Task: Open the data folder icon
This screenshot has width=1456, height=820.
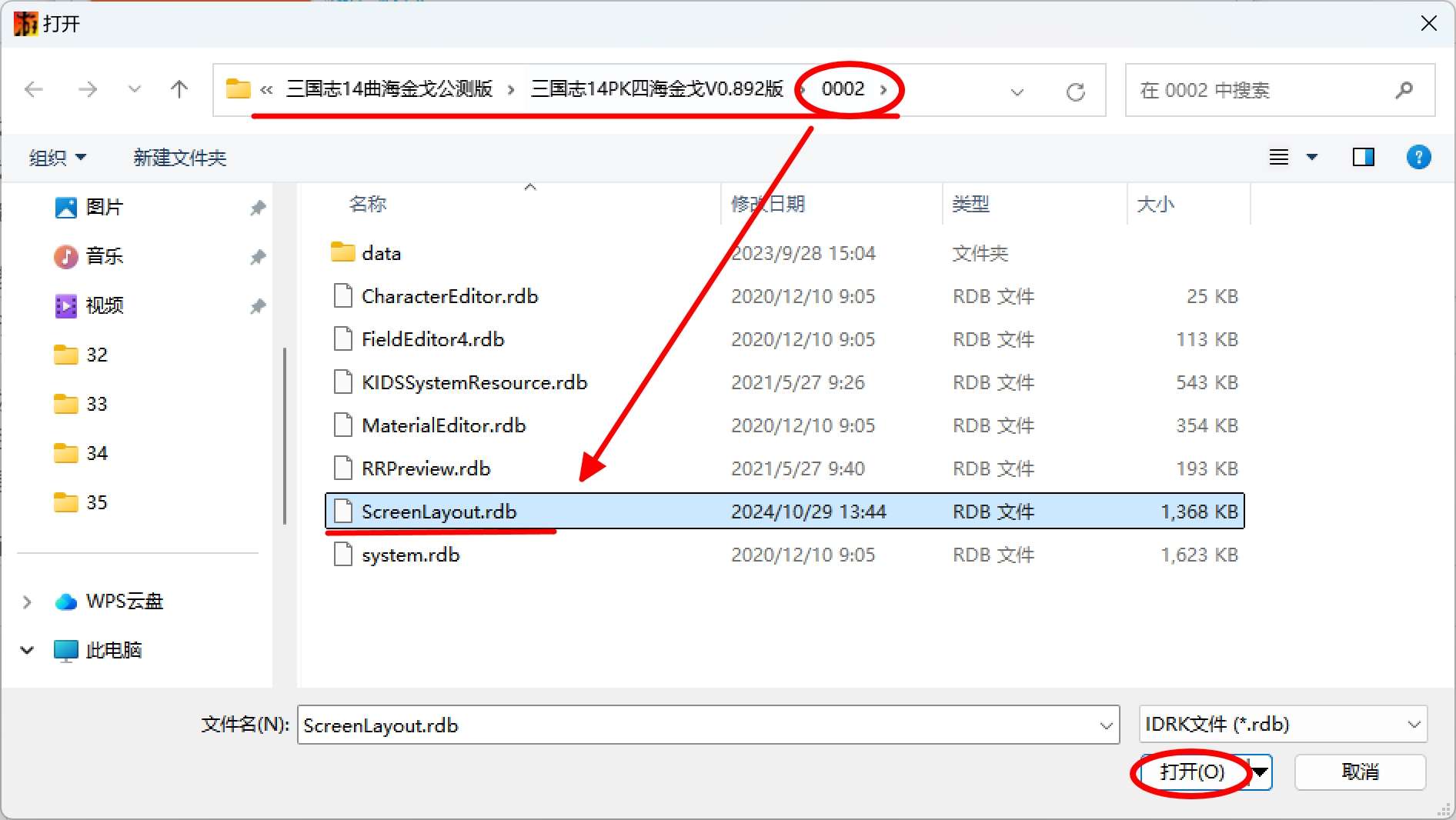Action: [x=342, y=252]
